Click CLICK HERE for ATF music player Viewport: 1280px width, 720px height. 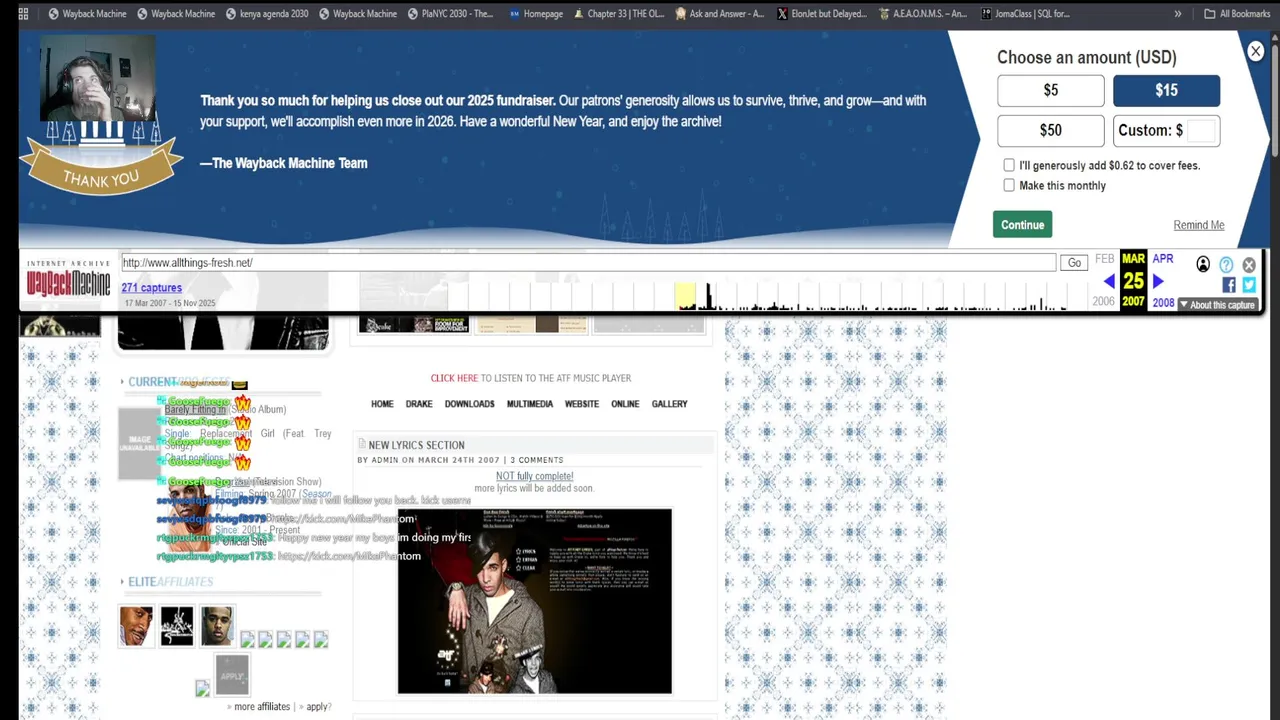pyautogui.click(x=454, y=378)
